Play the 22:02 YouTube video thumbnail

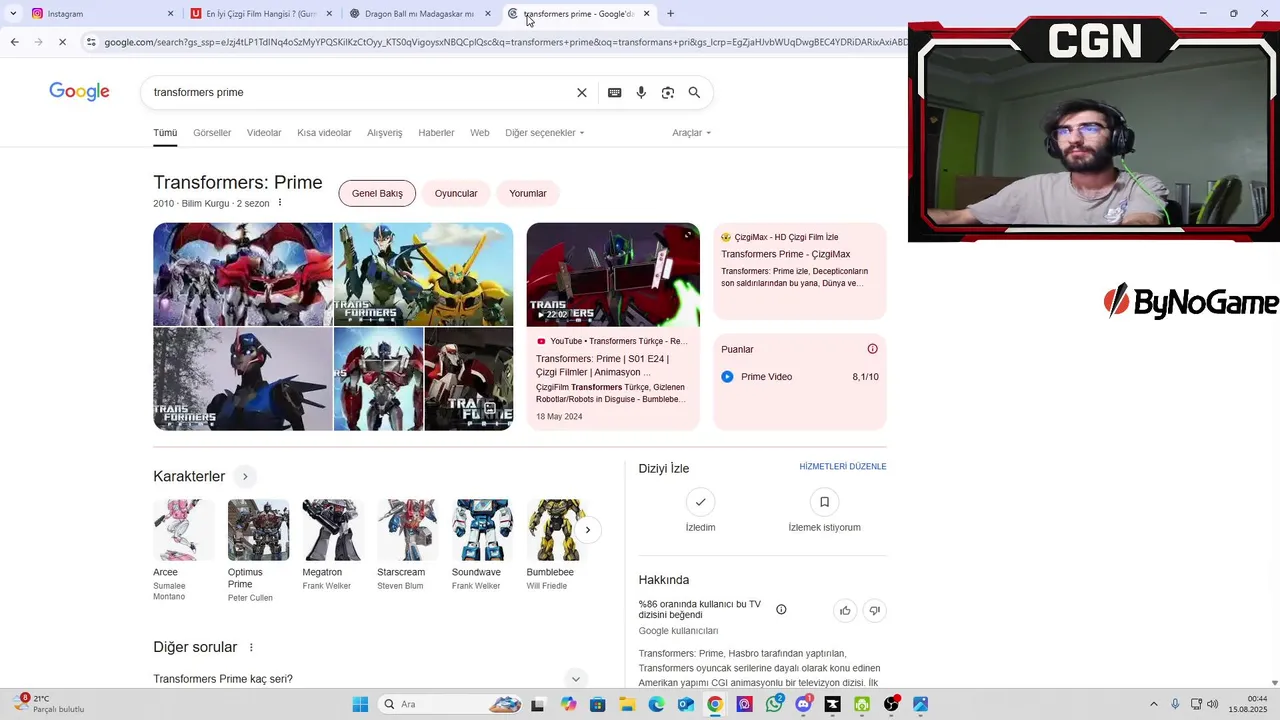tap(613, 275)
